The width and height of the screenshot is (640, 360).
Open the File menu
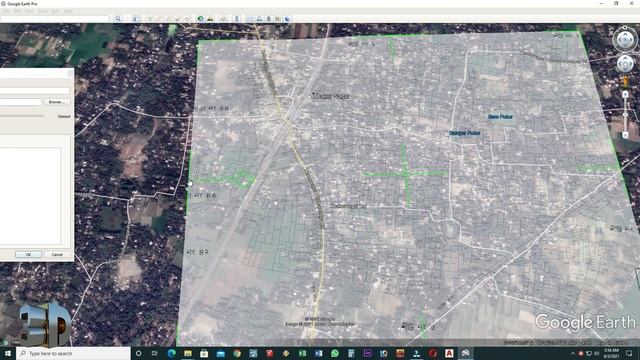(x=7, y=11)
